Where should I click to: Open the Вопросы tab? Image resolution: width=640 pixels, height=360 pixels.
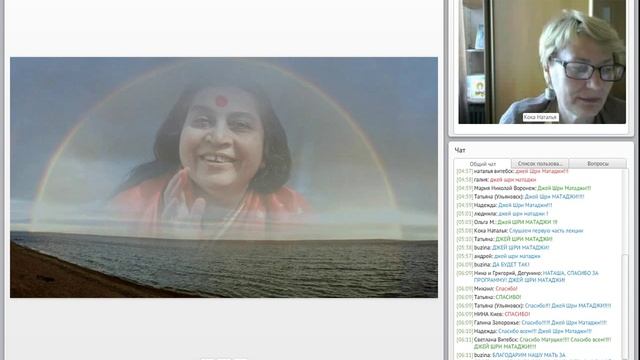click(x=598, y=164)
